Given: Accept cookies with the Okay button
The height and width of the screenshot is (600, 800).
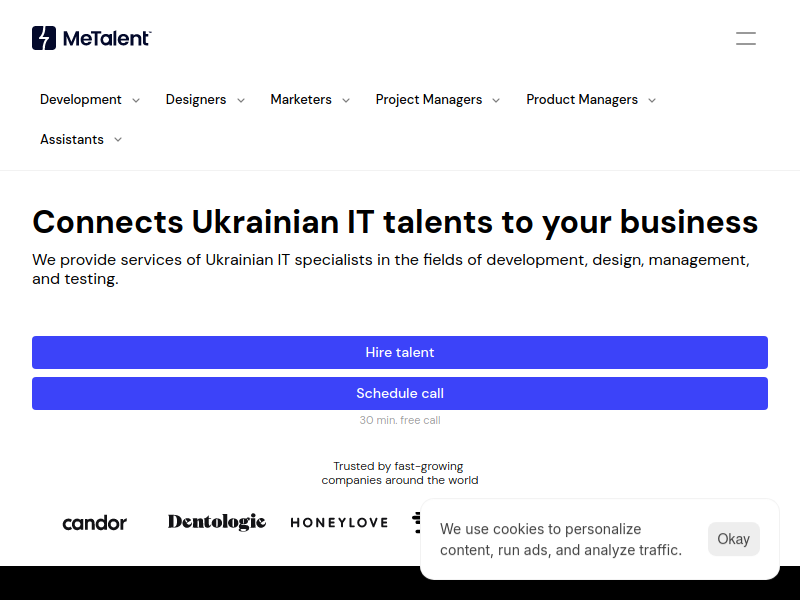Looking at the screenshot, I should click(734, 539).
